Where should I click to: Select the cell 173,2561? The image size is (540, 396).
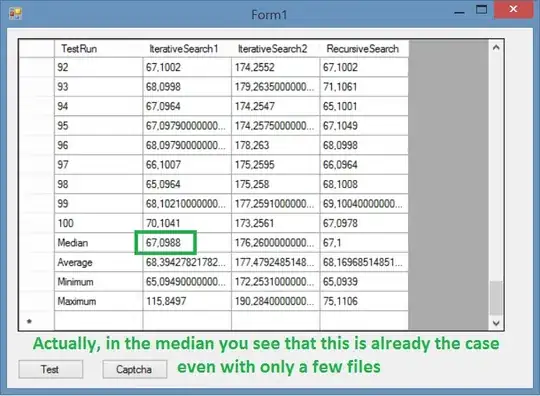point(276,223)
